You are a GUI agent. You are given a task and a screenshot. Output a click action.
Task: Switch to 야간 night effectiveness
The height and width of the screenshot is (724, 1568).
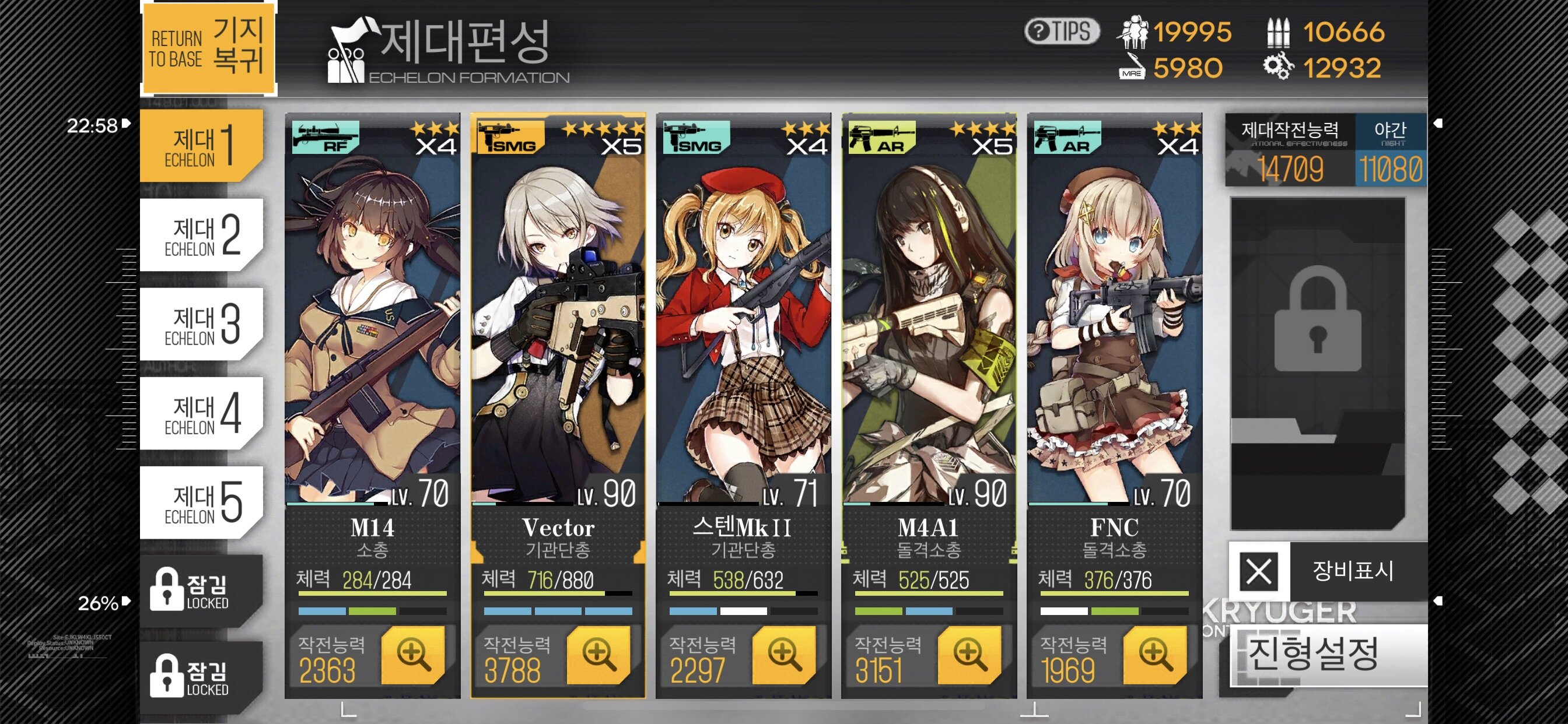click(x=1391, y=150)
